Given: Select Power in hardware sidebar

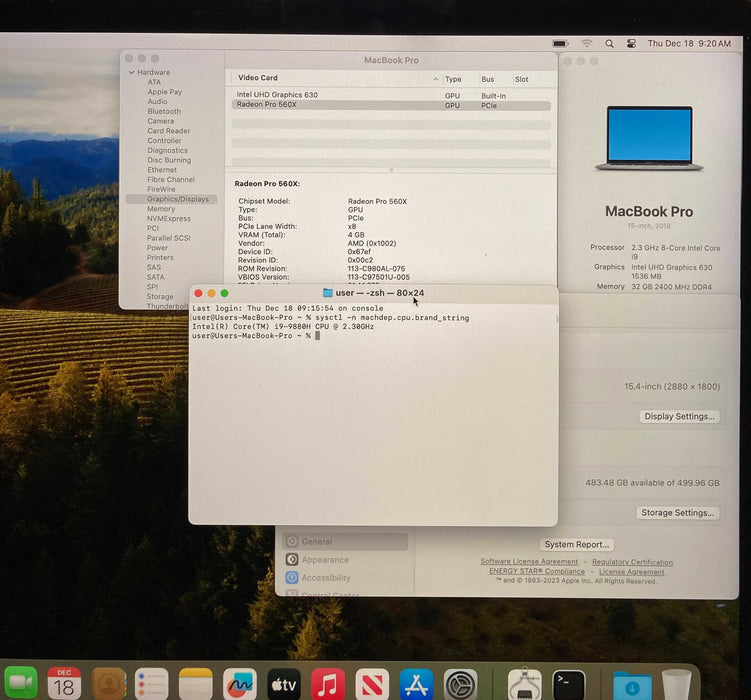Looking at the screenshot, I should click(157, 248).
